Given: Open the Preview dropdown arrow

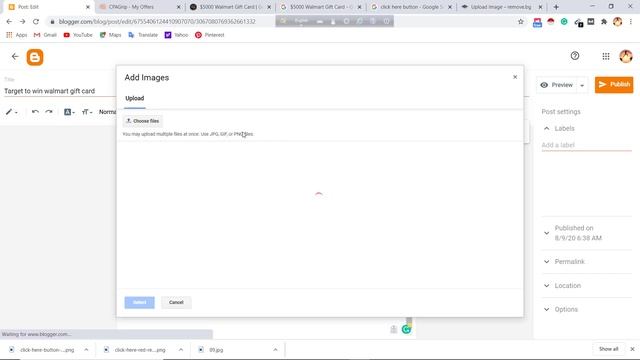Looking at the screenshot, I should (582, 85).
